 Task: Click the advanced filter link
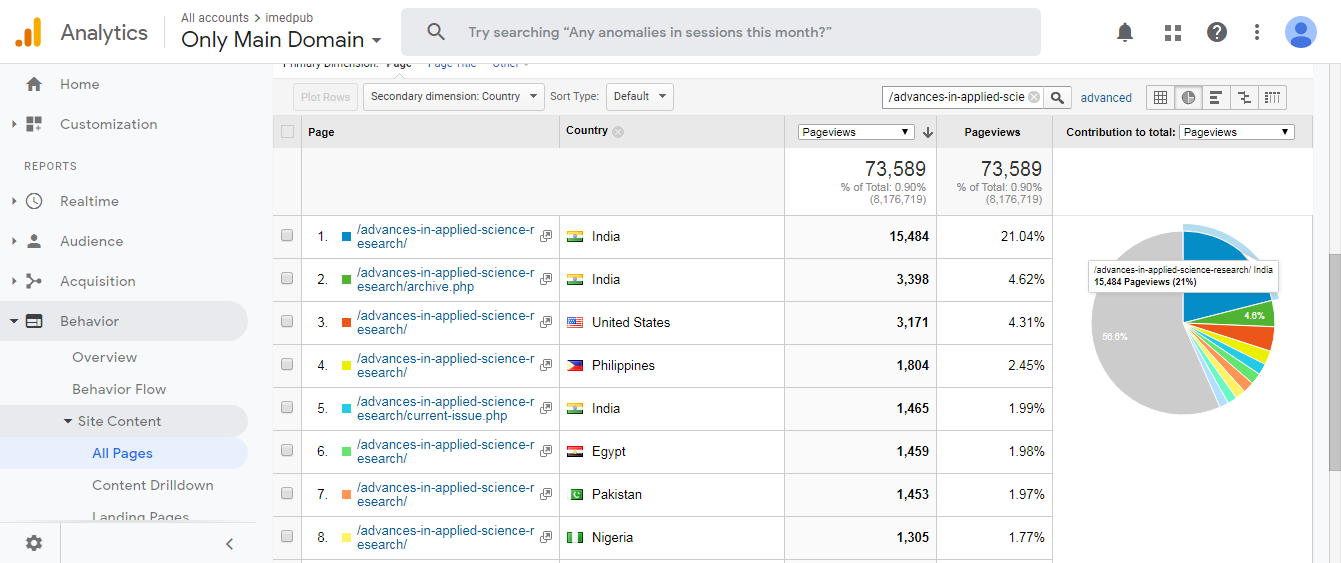pos(1106,98)
